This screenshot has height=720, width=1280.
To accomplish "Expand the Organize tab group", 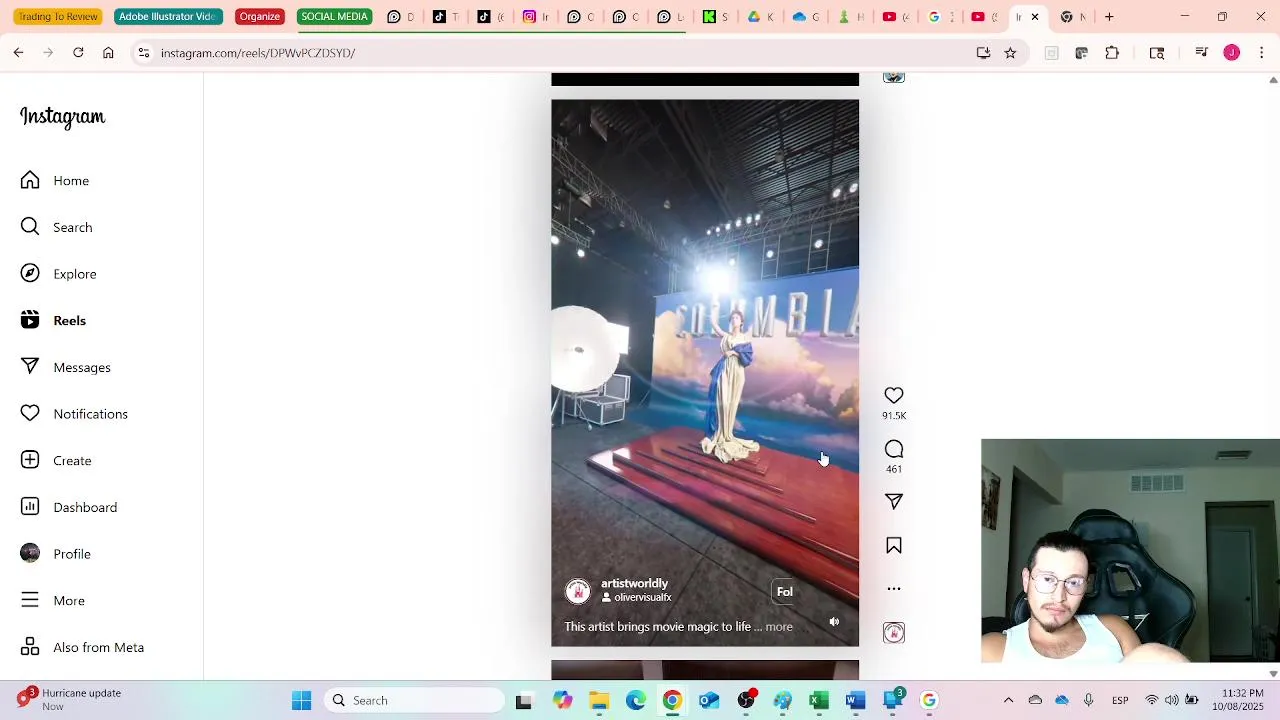I will [x=259, y=17].
